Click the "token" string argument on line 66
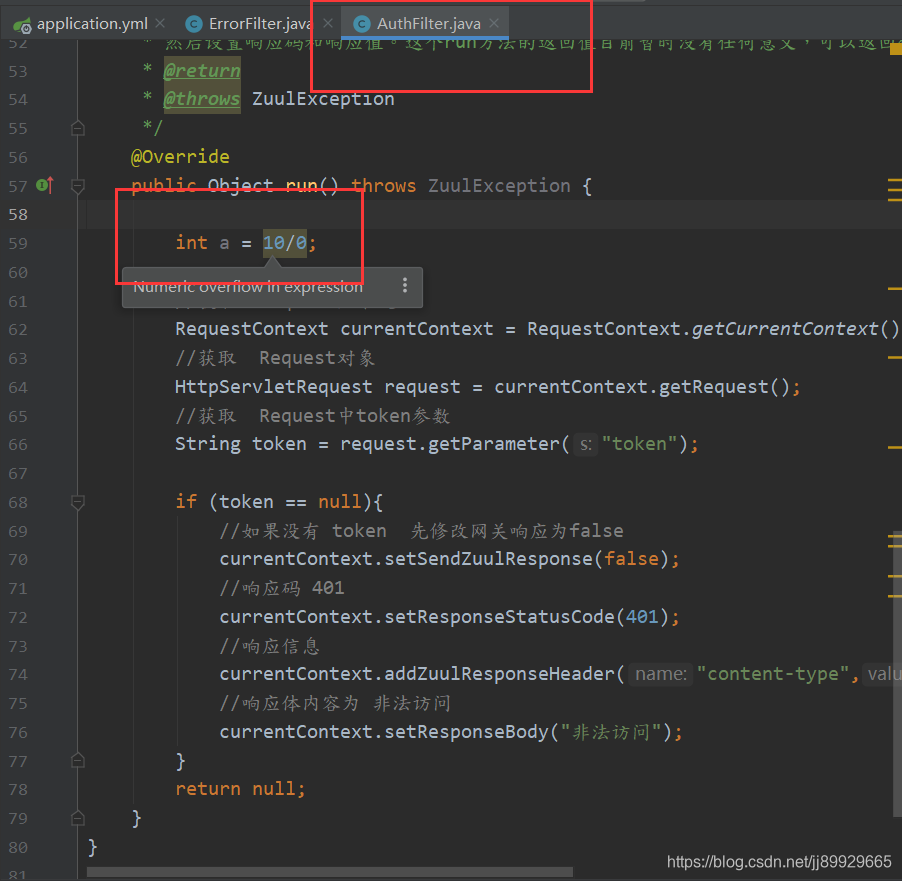 [640, 444]
